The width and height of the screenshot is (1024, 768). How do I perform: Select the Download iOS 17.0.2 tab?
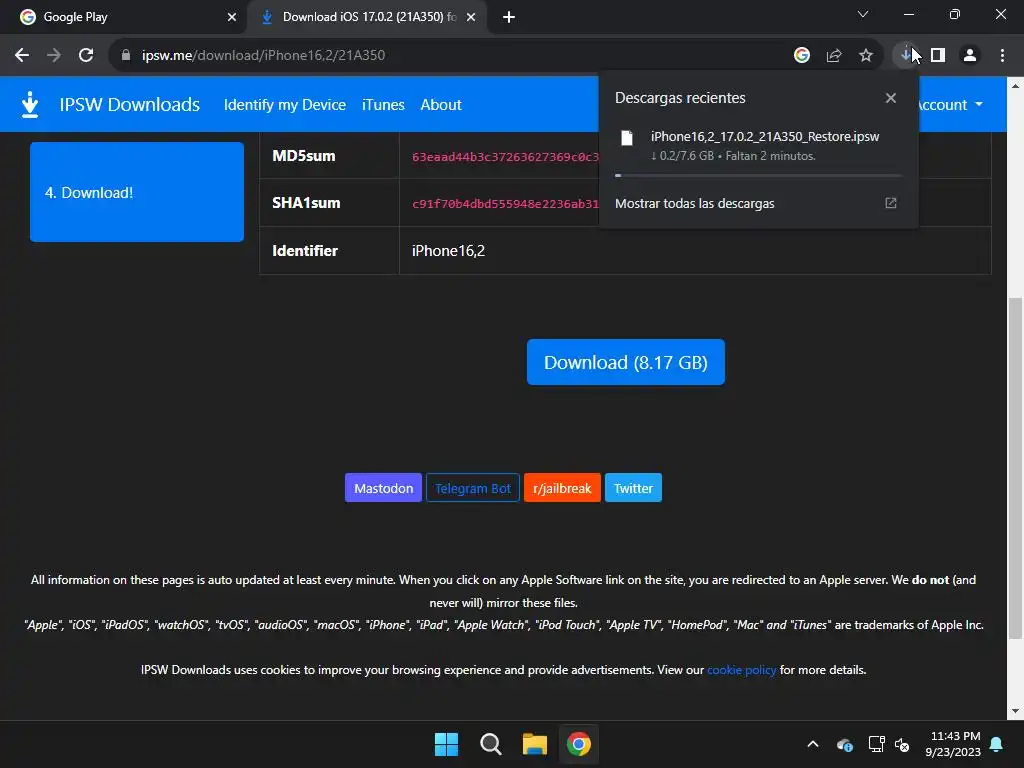point(368,17)
